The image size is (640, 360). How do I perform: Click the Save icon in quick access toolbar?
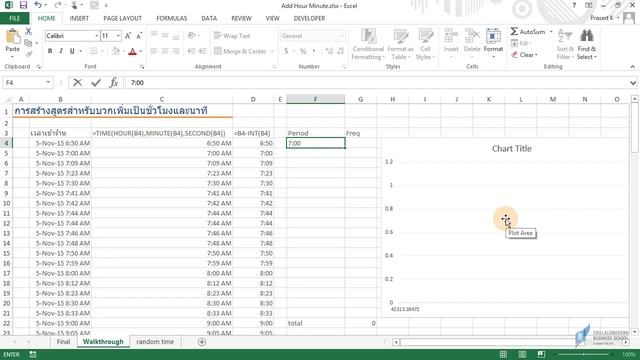point(23,5)
